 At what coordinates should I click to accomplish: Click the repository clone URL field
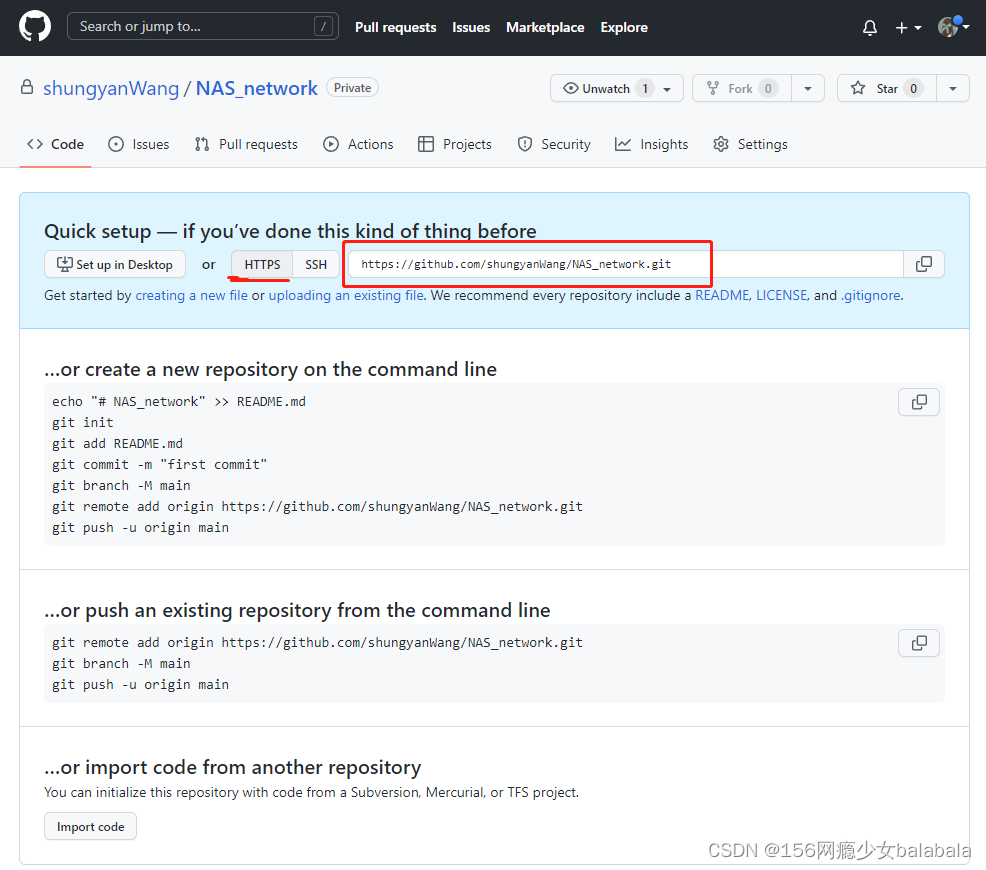(626, 265)
